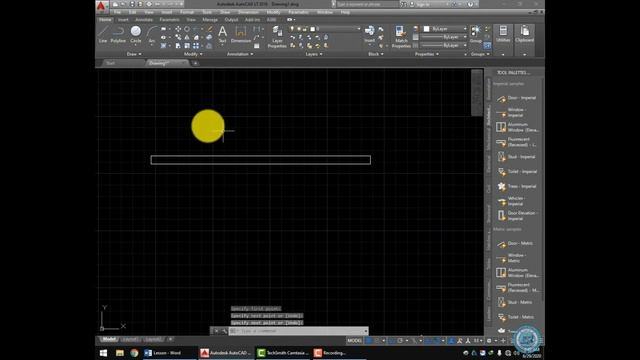Select the Line draw tool

pos(103,34)
